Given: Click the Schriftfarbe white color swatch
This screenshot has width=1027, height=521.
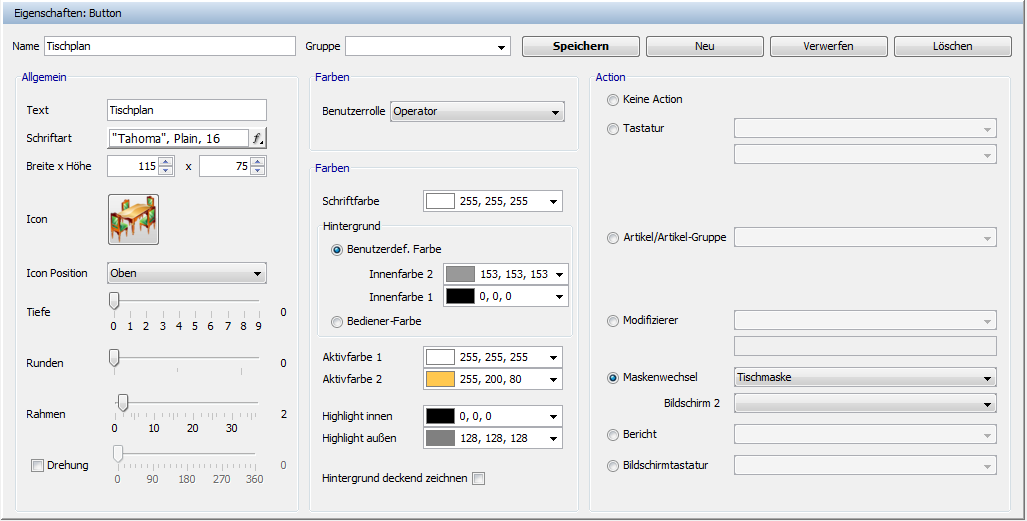Looking at the screenshot, I should [x=440, y=201].
